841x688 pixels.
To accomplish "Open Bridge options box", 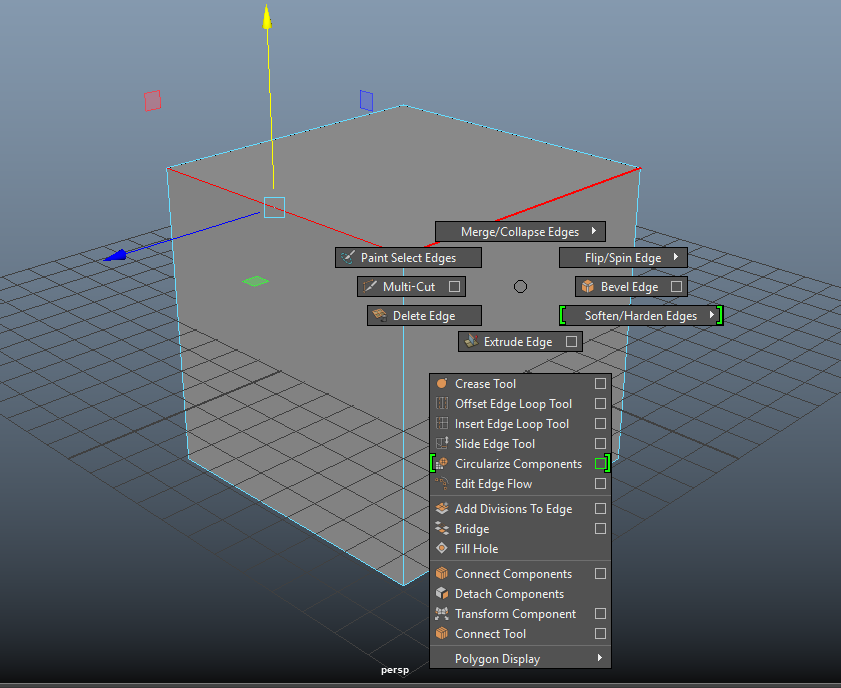I will (600, 528).
